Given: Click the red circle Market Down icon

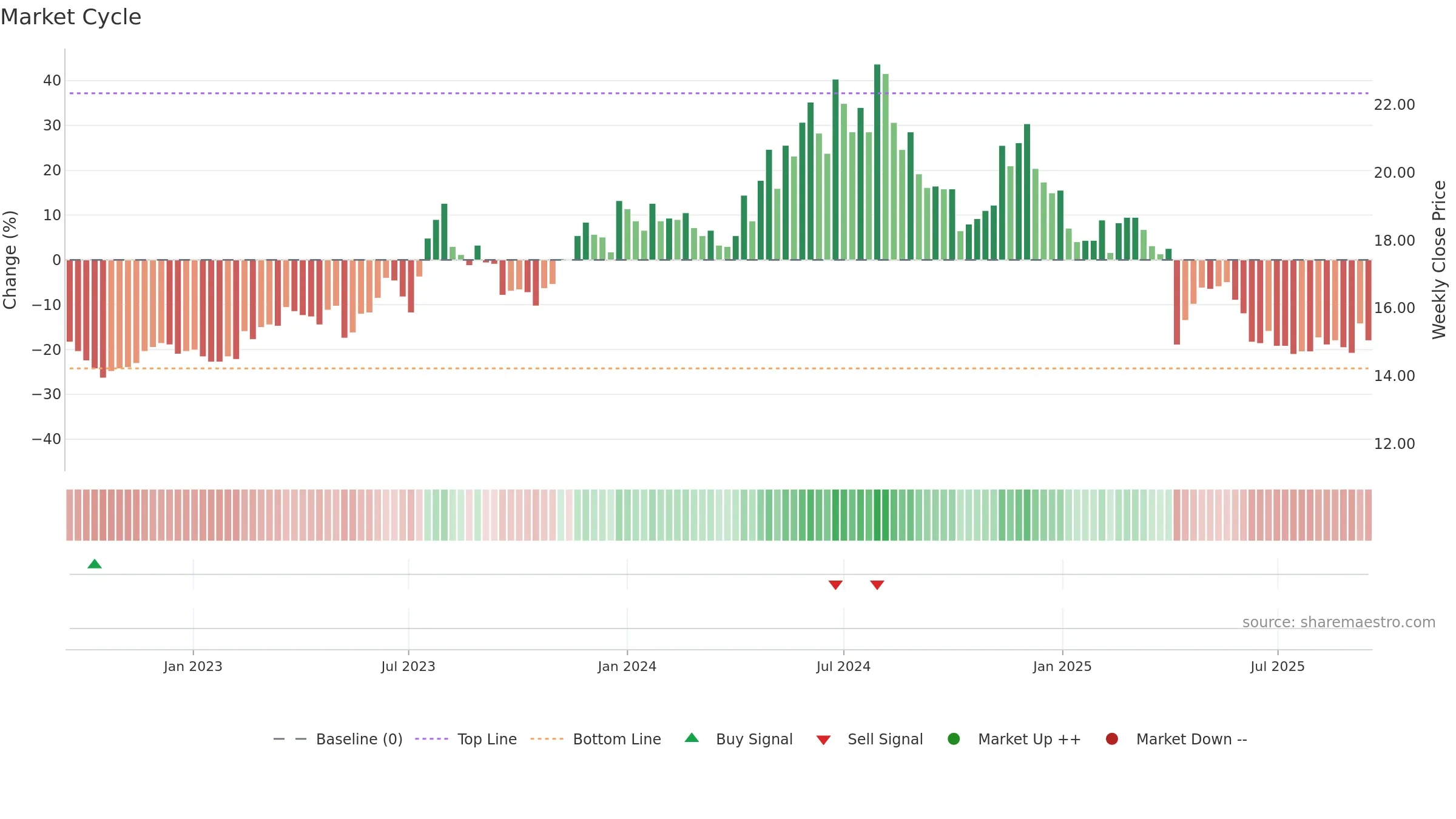Looking at the screenshot, I should [1112, 739].
